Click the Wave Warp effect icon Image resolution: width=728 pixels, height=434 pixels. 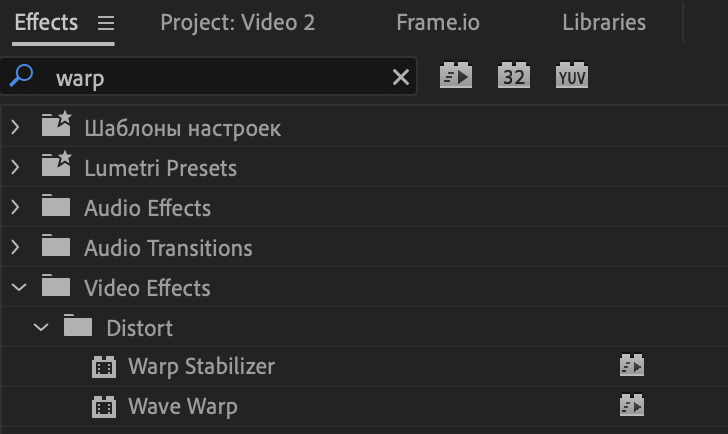click(104, 407)
